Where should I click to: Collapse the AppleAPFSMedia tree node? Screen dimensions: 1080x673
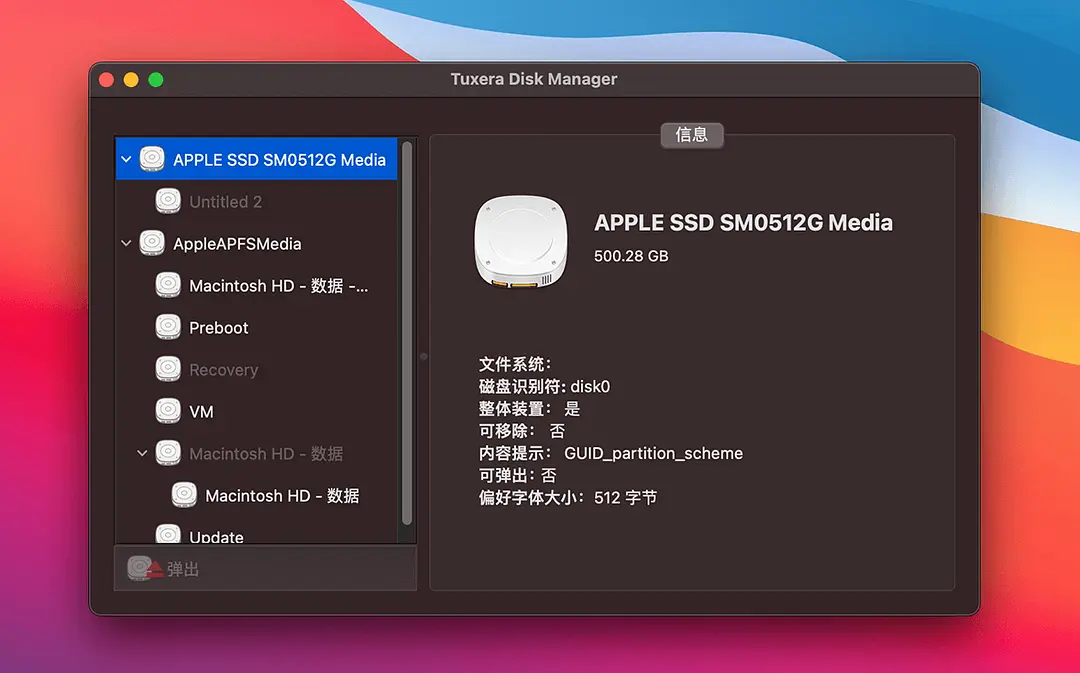(x=126, y=243)
